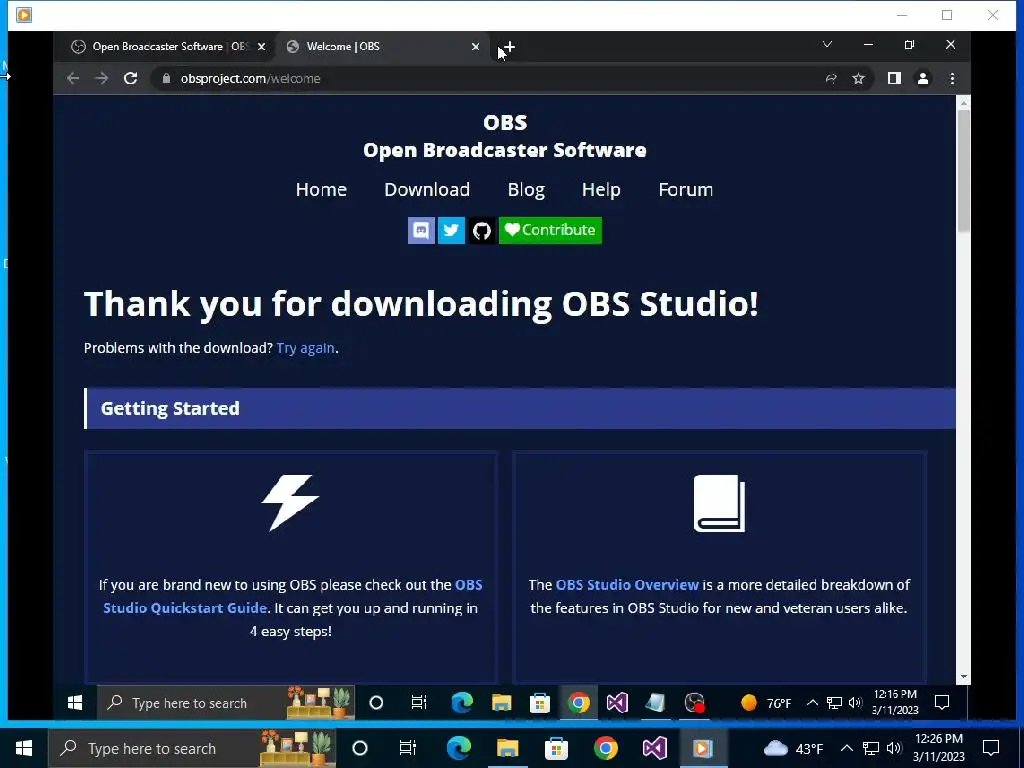1024x768 pixels.
Task: Click the page scrollbar thumb
Action: (x=963, y=170)
